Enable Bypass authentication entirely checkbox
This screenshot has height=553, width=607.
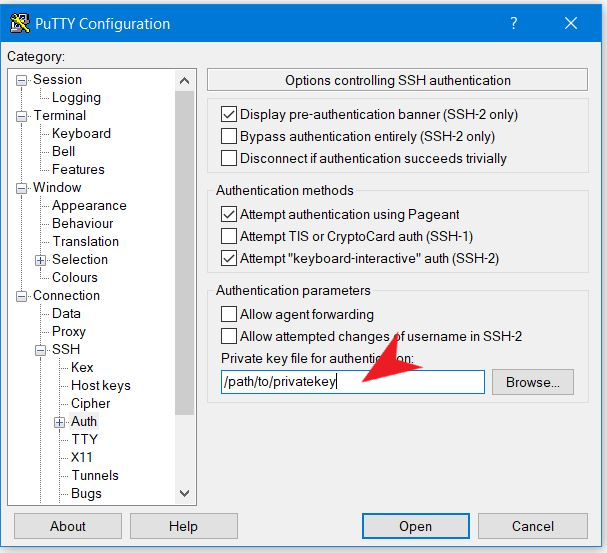tap(229, 136)
